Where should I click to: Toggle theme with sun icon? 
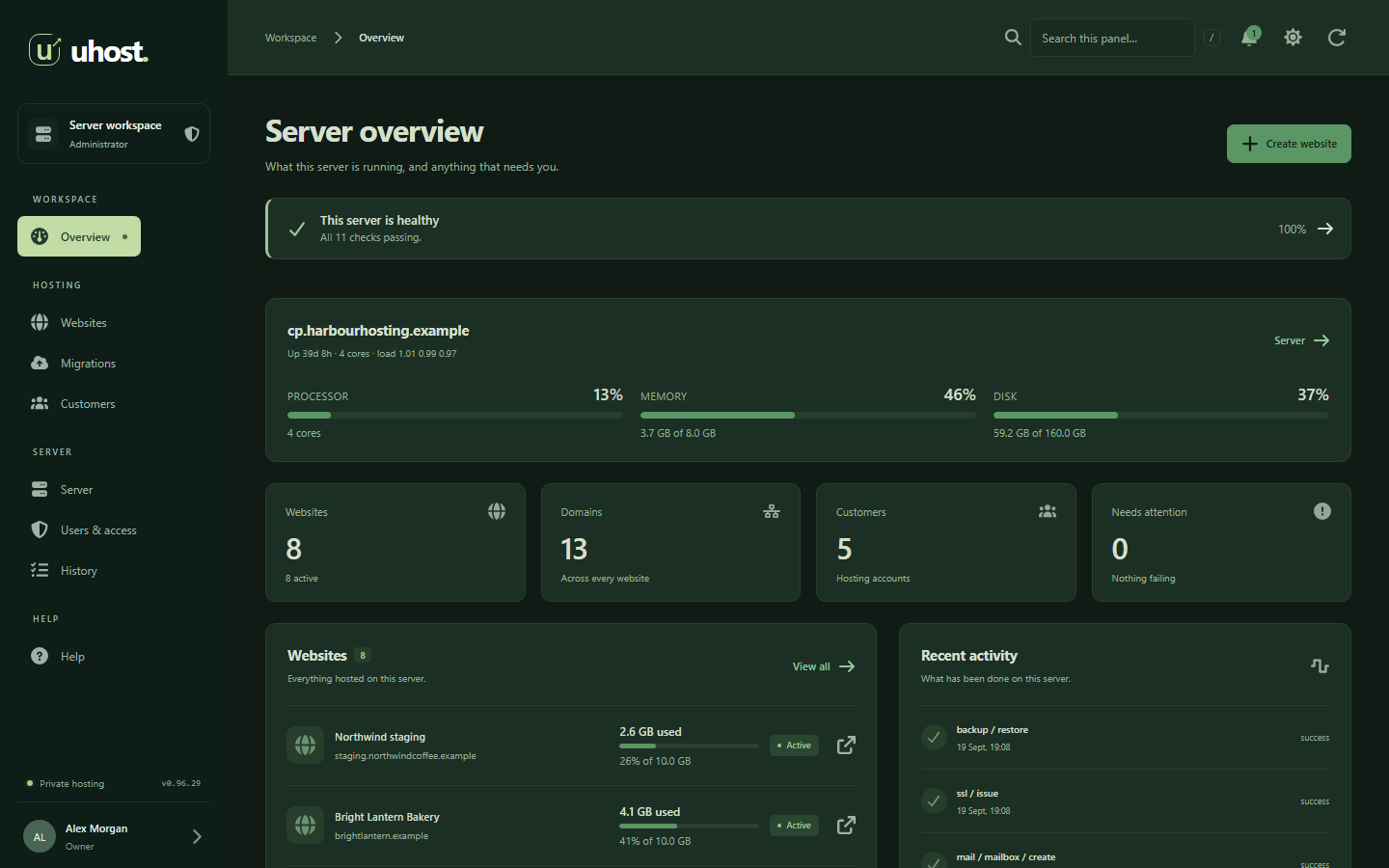[1293, 38]
